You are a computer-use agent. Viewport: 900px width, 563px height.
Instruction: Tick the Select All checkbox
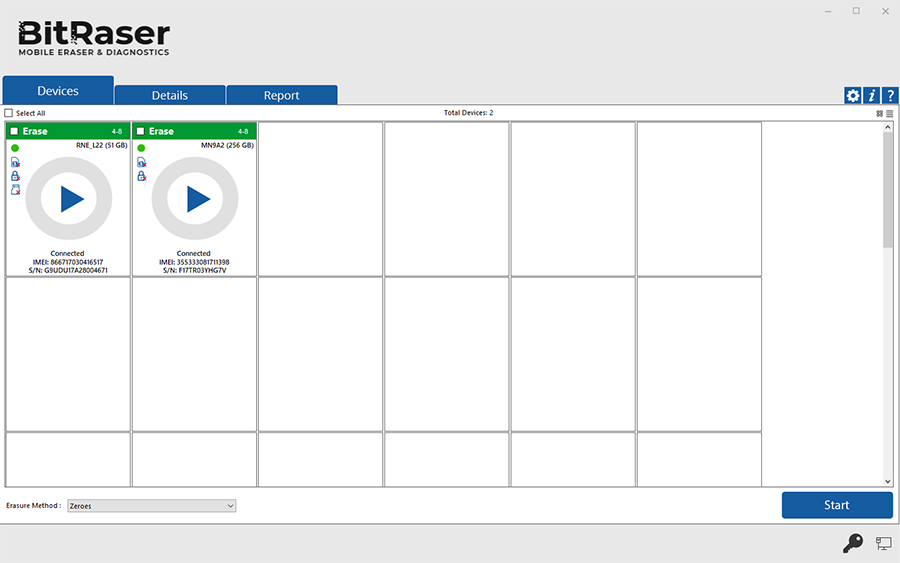pos(9,113)
